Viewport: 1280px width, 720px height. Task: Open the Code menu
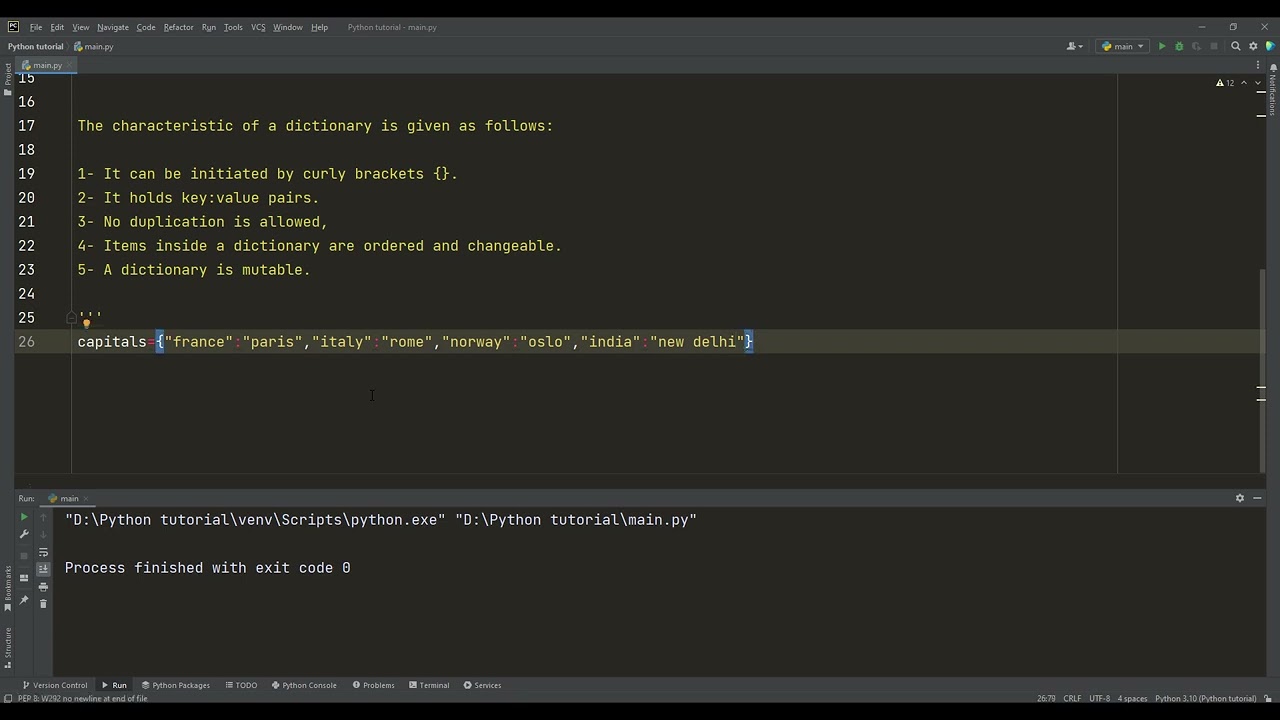point(146,27)
